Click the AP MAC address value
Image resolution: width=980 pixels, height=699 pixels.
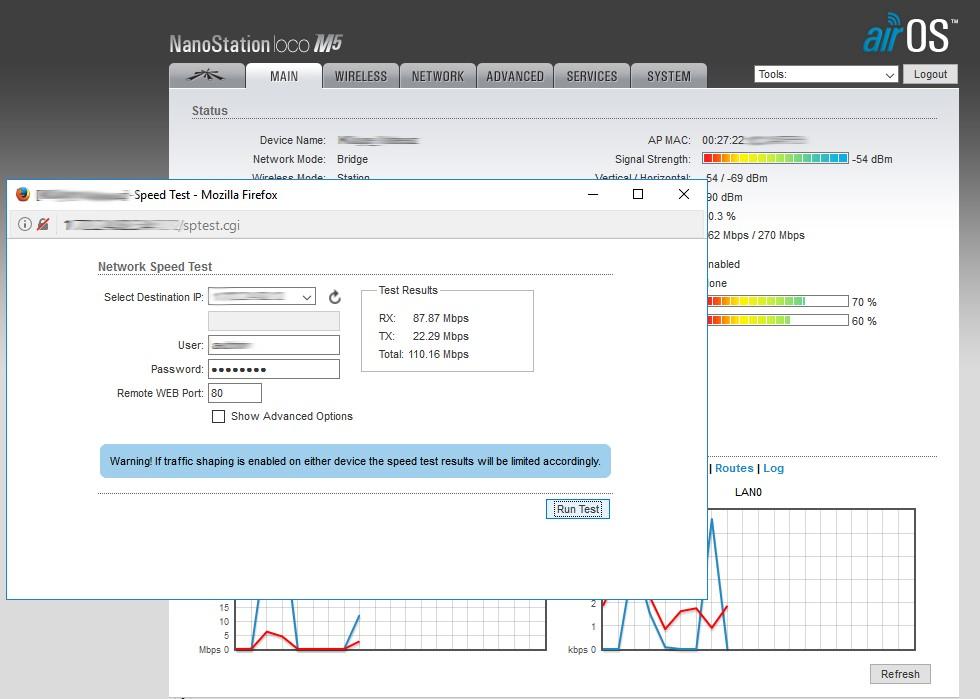click(754, 140)
